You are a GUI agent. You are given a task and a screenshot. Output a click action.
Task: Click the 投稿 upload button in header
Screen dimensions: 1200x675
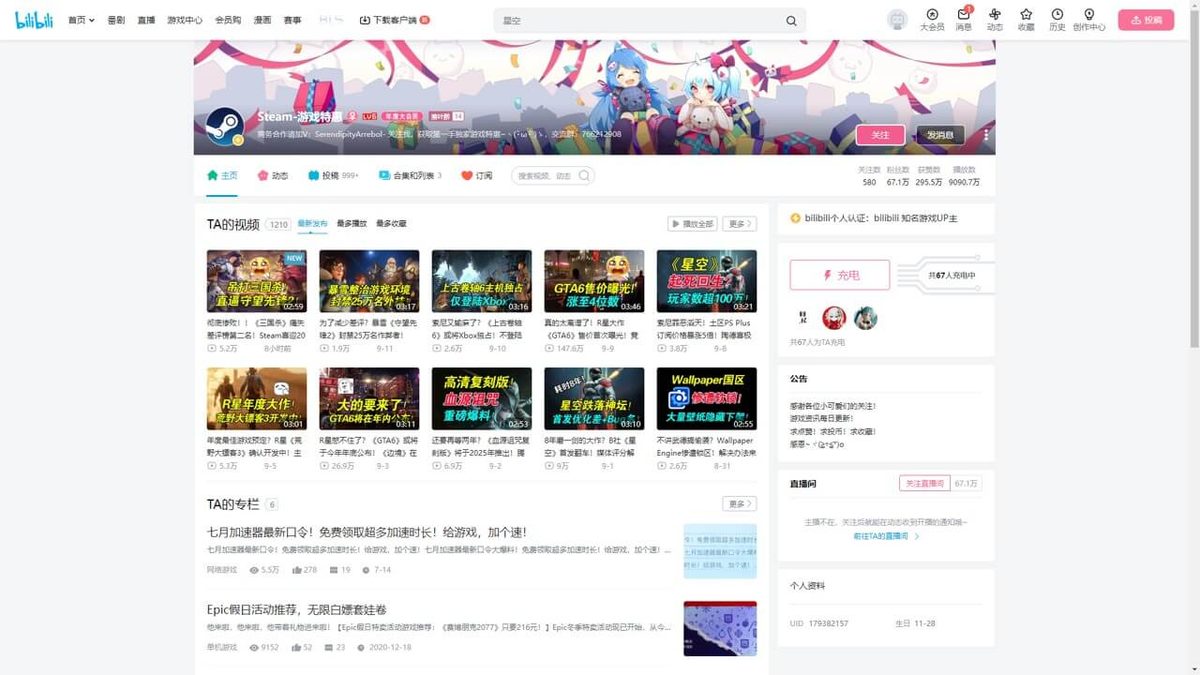(1146, 20)
